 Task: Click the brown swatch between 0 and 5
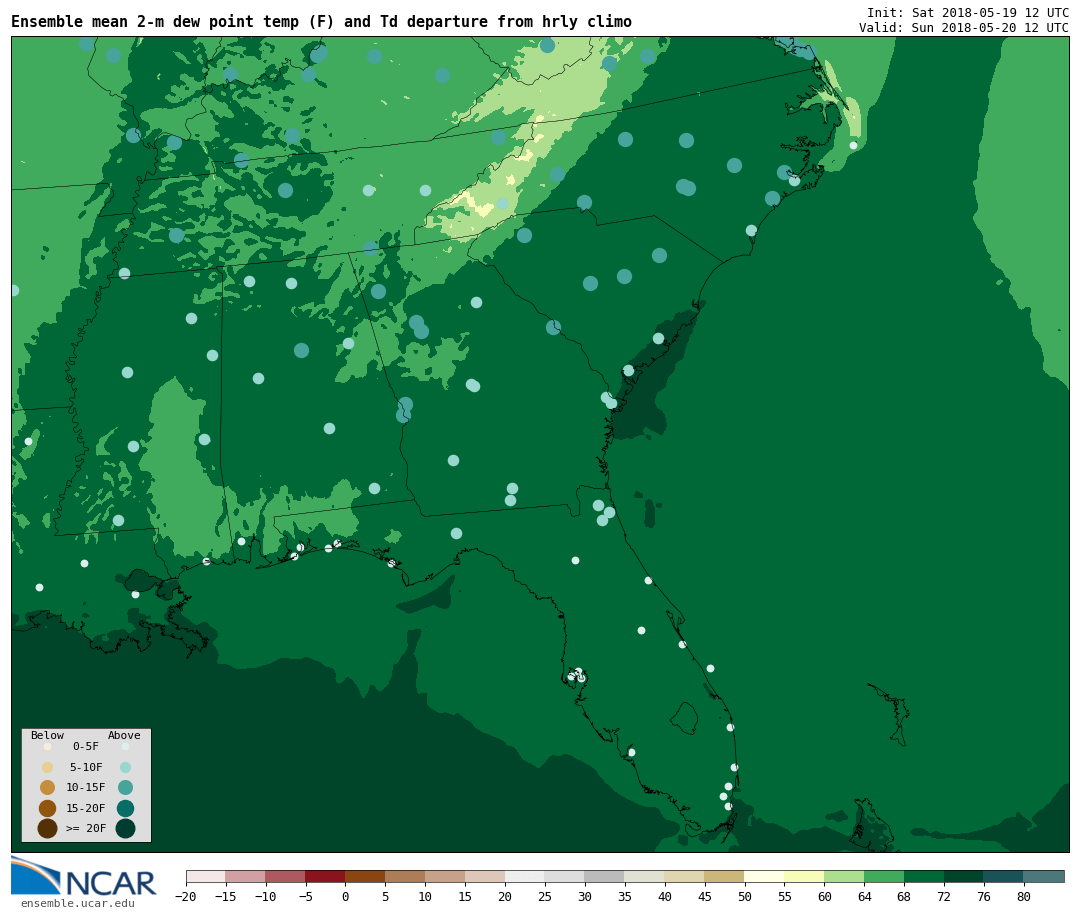366,876
